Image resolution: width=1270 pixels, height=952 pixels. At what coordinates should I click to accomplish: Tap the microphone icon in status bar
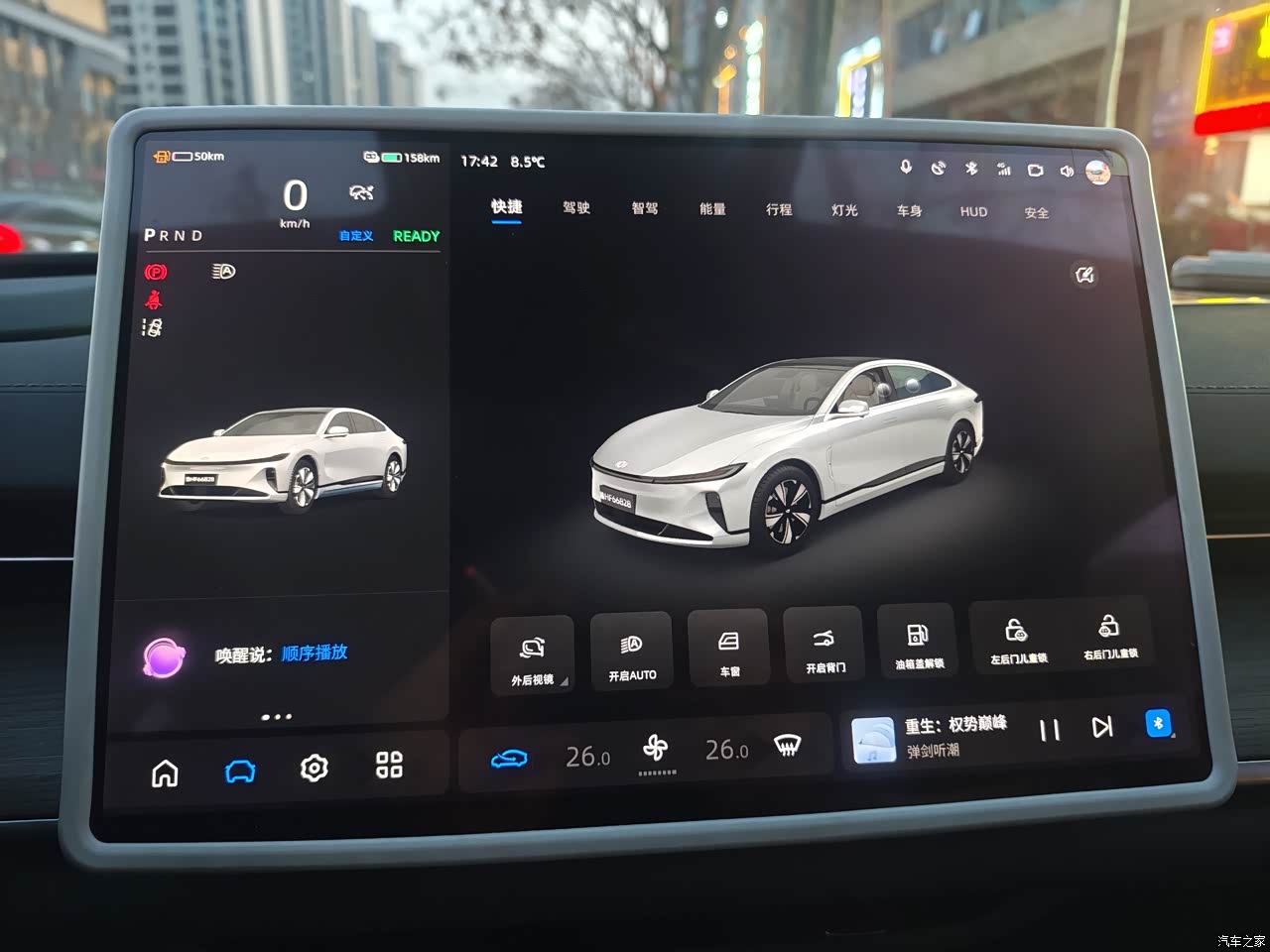(x=906, y=167)
